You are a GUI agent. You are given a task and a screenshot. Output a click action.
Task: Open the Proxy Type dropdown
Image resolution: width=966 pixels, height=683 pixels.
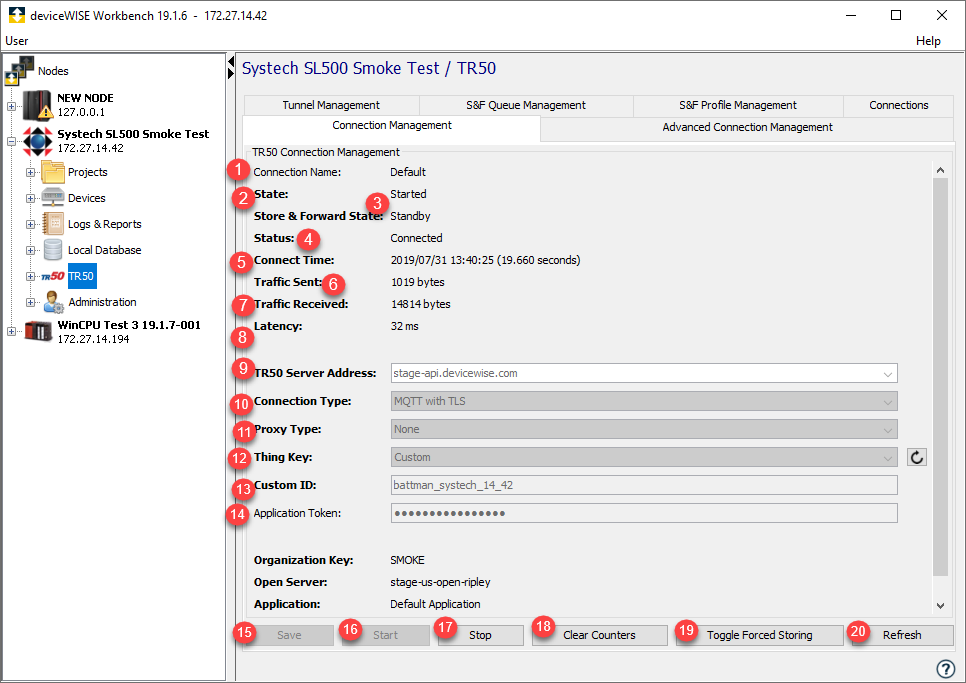pyautogui.click(x=887, y=429)
